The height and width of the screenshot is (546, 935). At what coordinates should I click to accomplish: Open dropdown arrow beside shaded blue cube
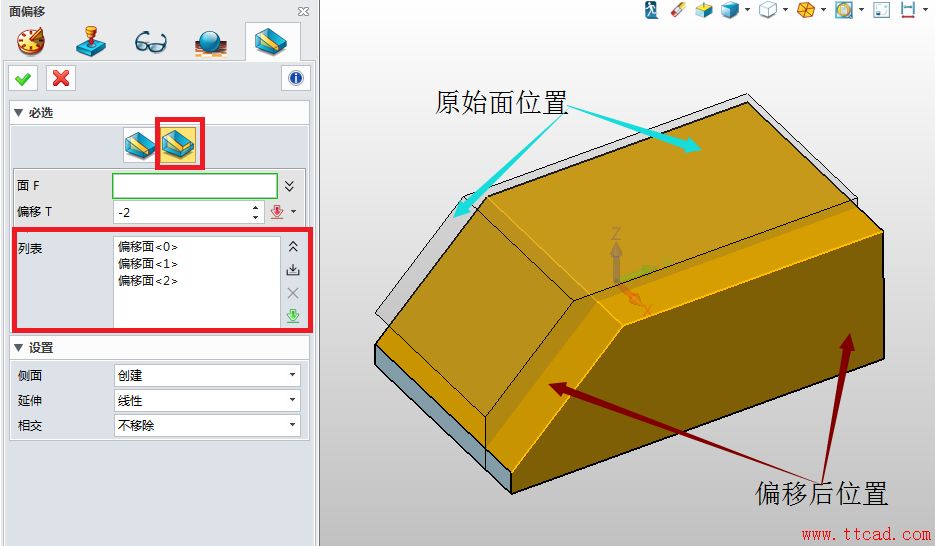[747, 10]
